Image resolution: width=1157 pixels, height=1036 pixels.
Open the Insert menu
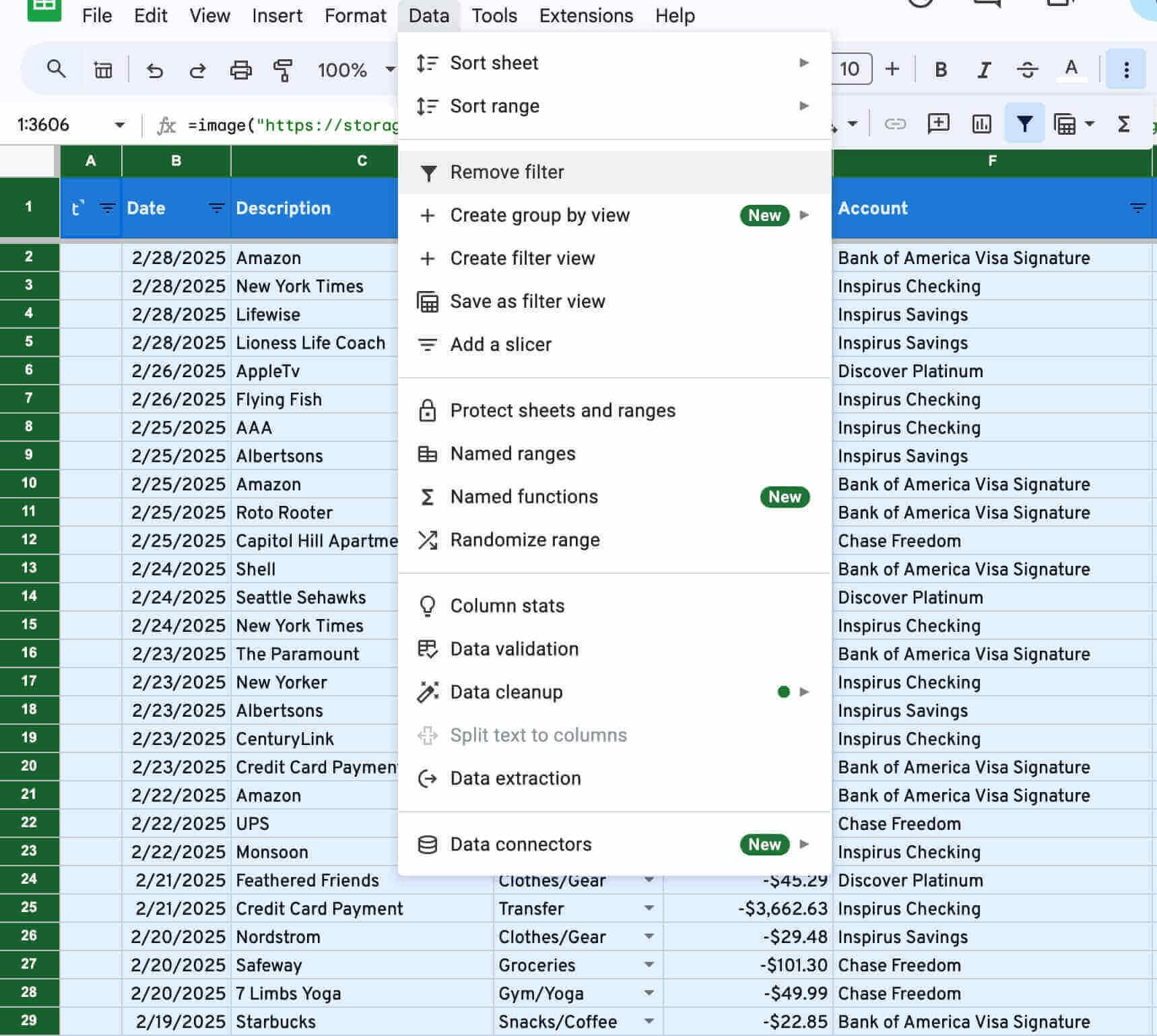(277, 15)
